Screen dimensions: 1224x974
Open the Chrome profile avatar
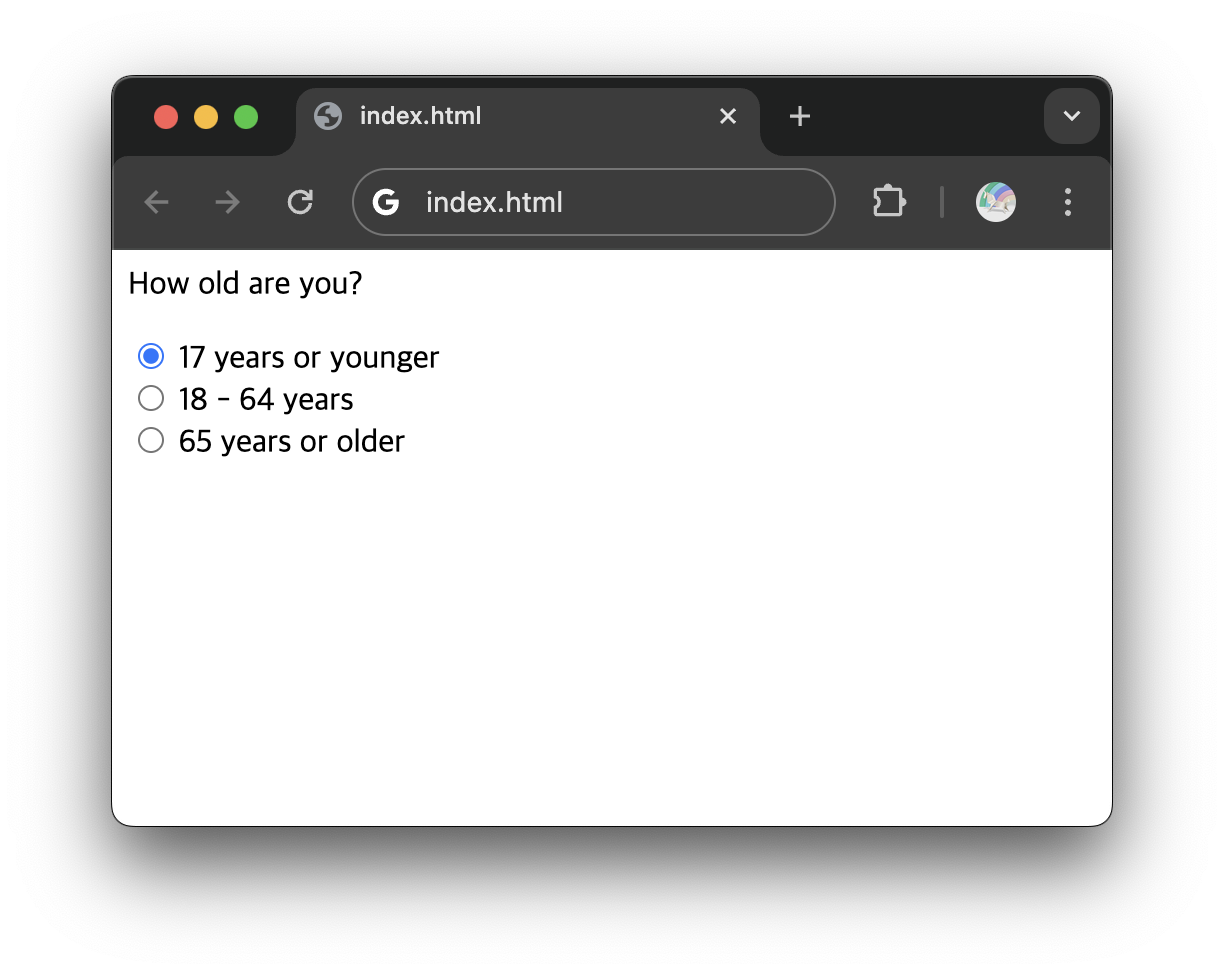[x=996, y=202]
